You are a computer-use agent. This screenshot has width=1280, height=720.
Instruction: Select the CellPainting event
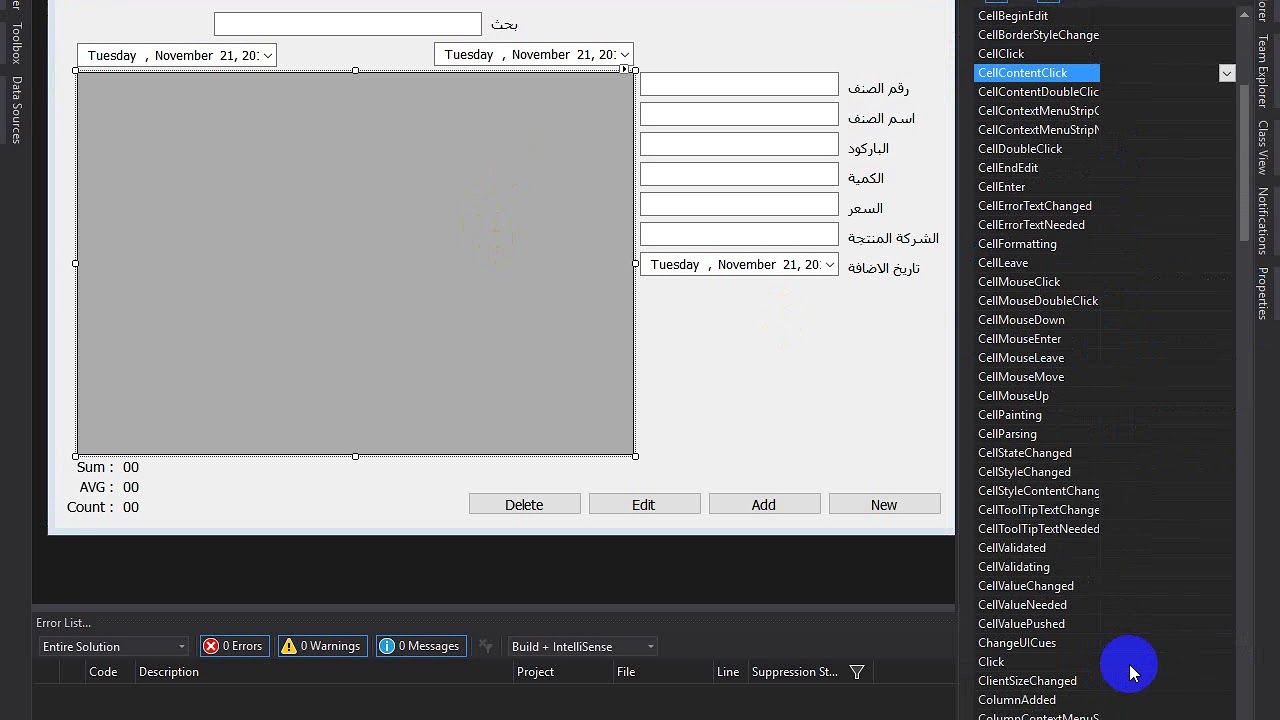1010,415
